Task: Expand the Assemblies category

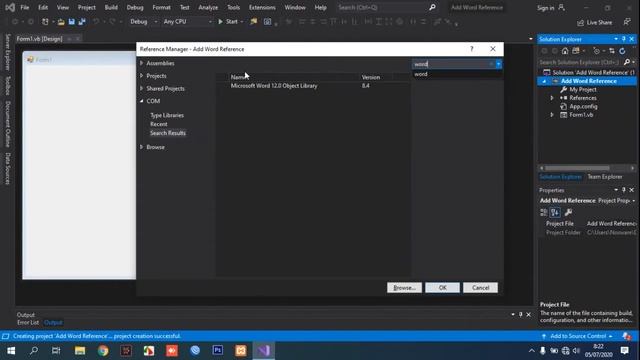Action: pyautogui.click(x=142, y=63)
